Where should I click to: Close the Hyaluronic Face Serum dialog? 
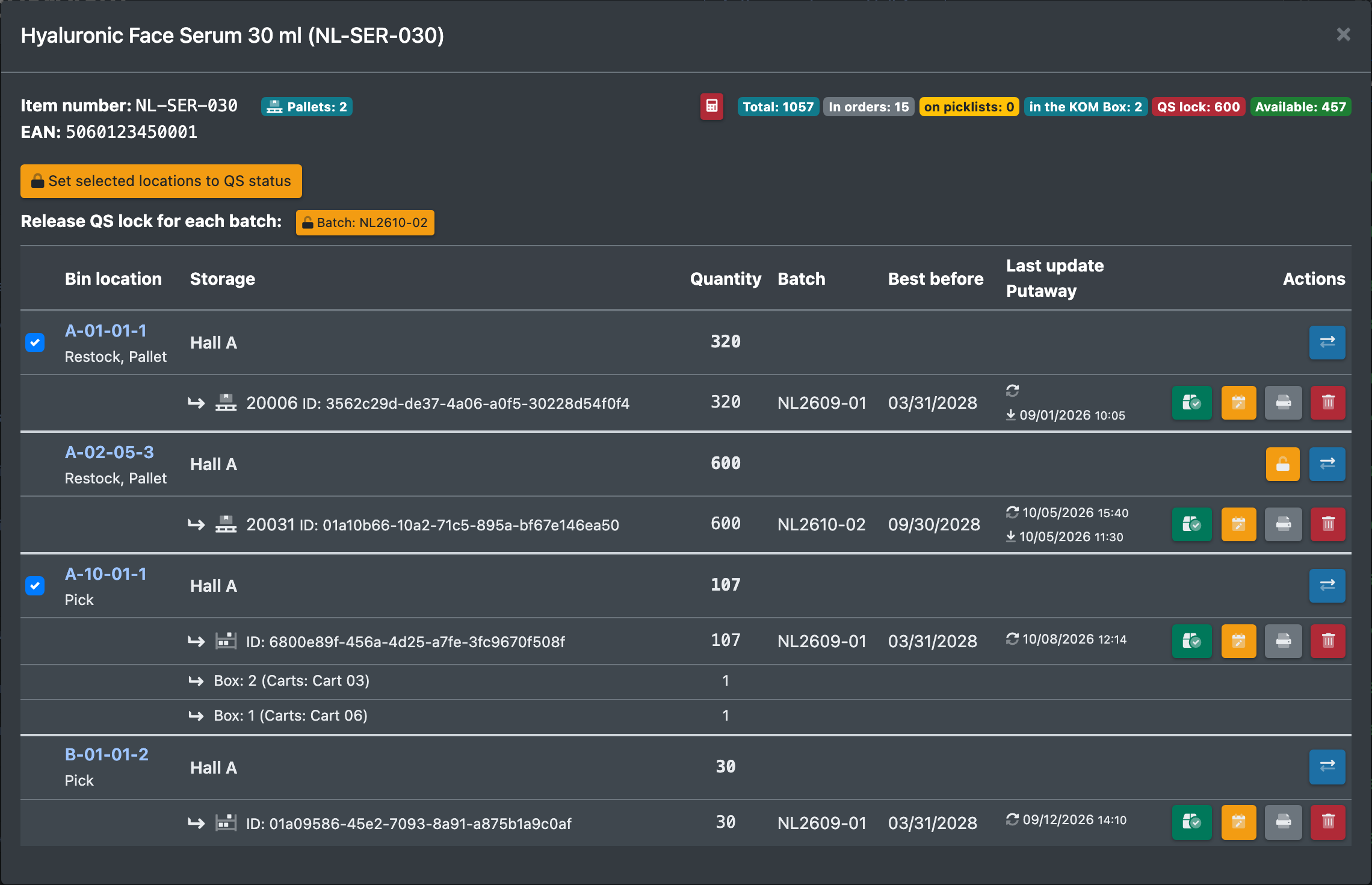coord(1343,35)
